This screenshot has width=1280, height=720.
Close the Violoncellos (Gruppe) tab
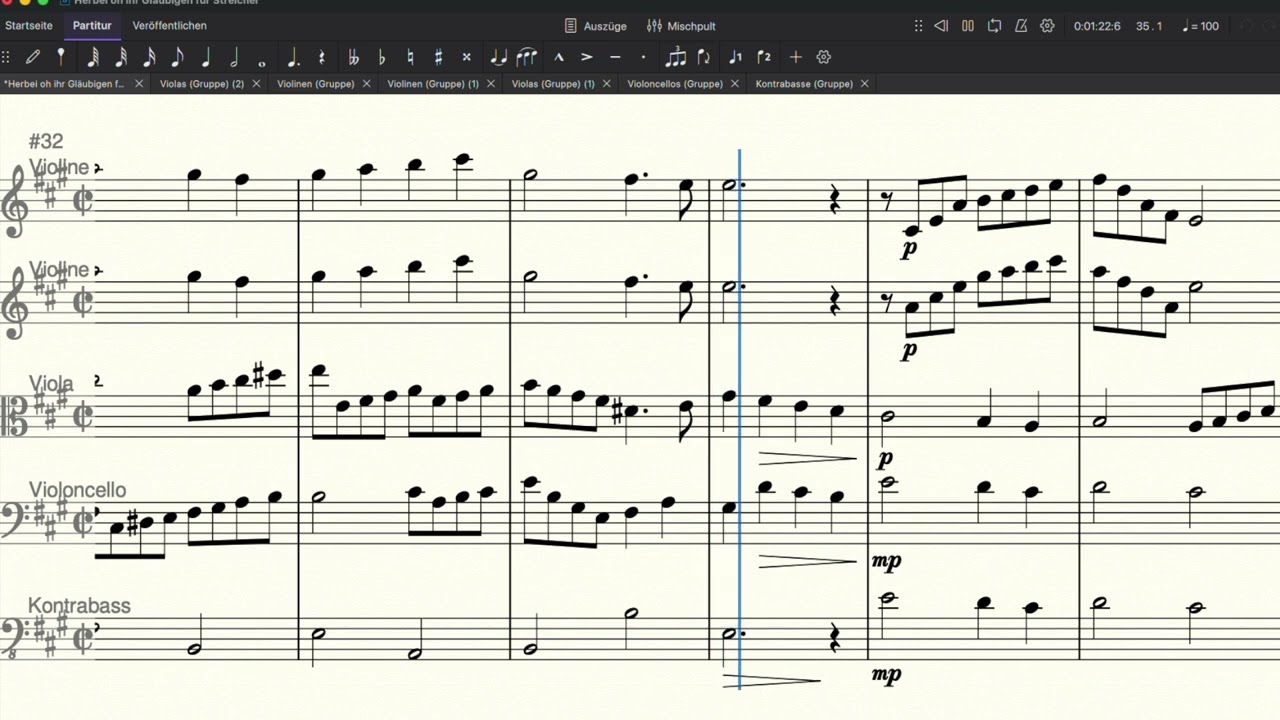[735, 84]
